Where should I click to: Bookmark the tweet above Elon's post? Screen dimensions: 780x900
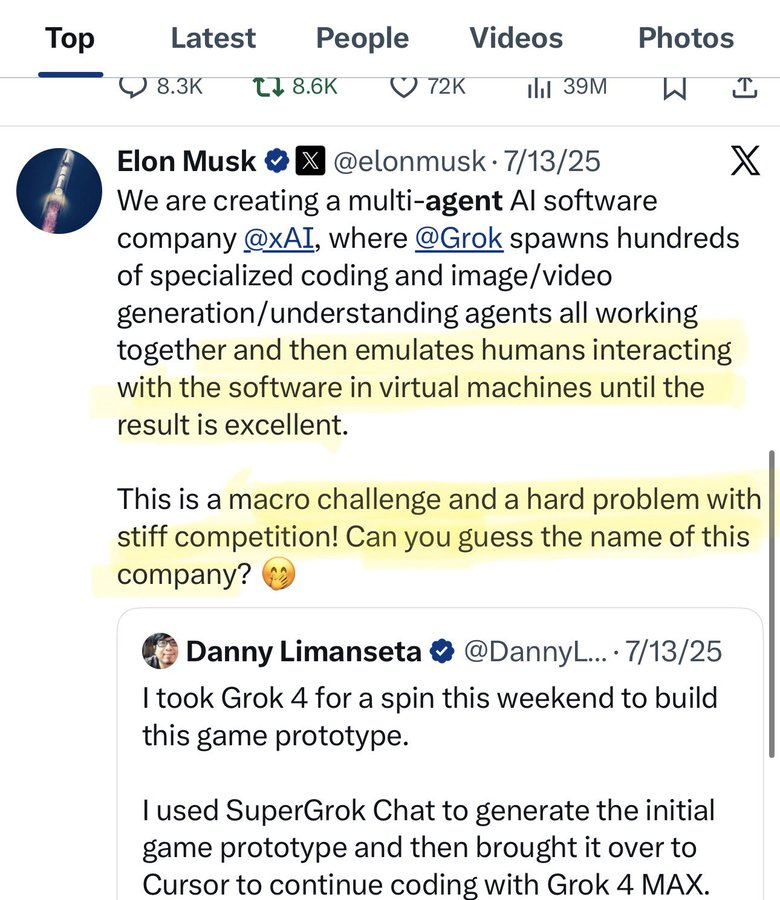[676, 88]
